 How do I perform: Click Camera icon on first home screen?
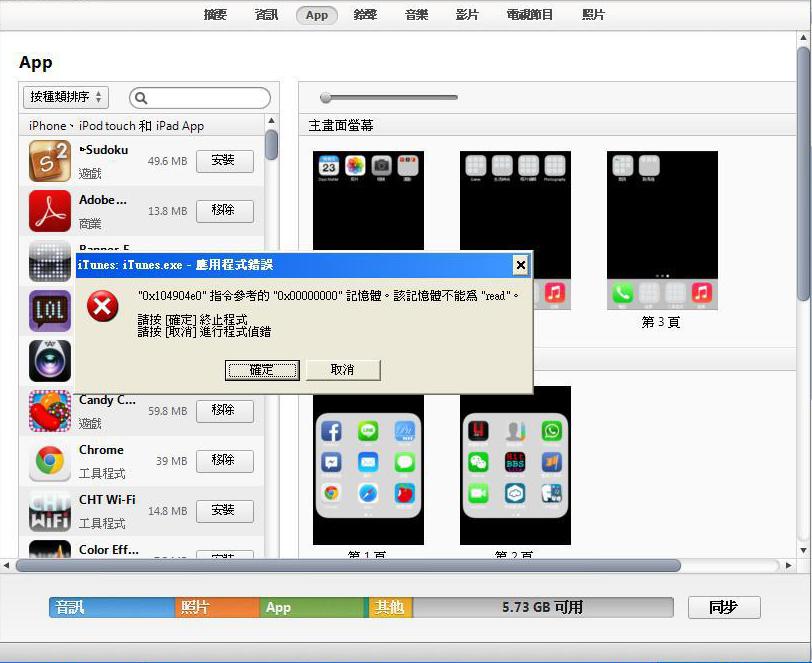[x=382, y=166]
